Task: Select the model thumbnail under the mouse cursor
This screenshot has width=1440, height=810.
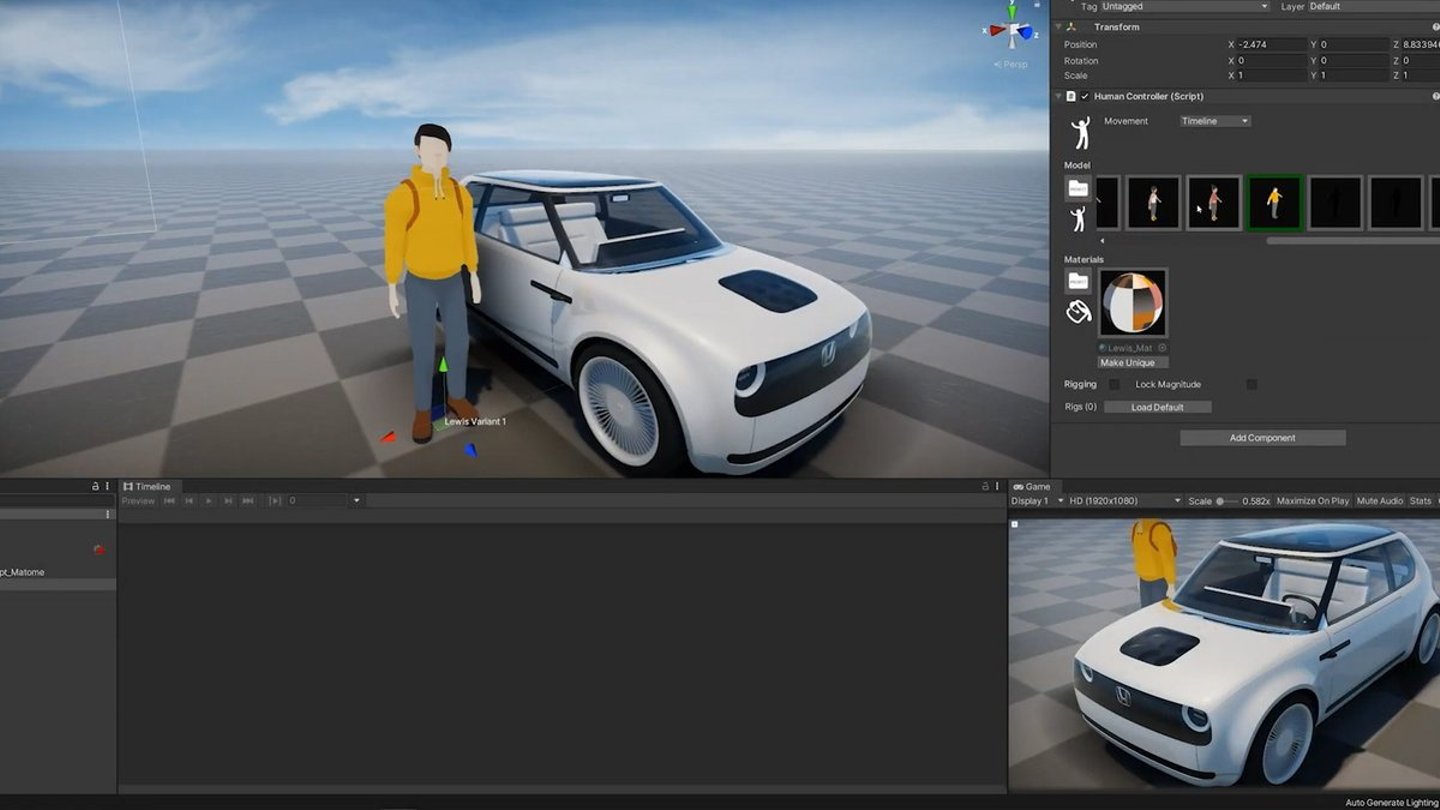Action: [1213, 203]
